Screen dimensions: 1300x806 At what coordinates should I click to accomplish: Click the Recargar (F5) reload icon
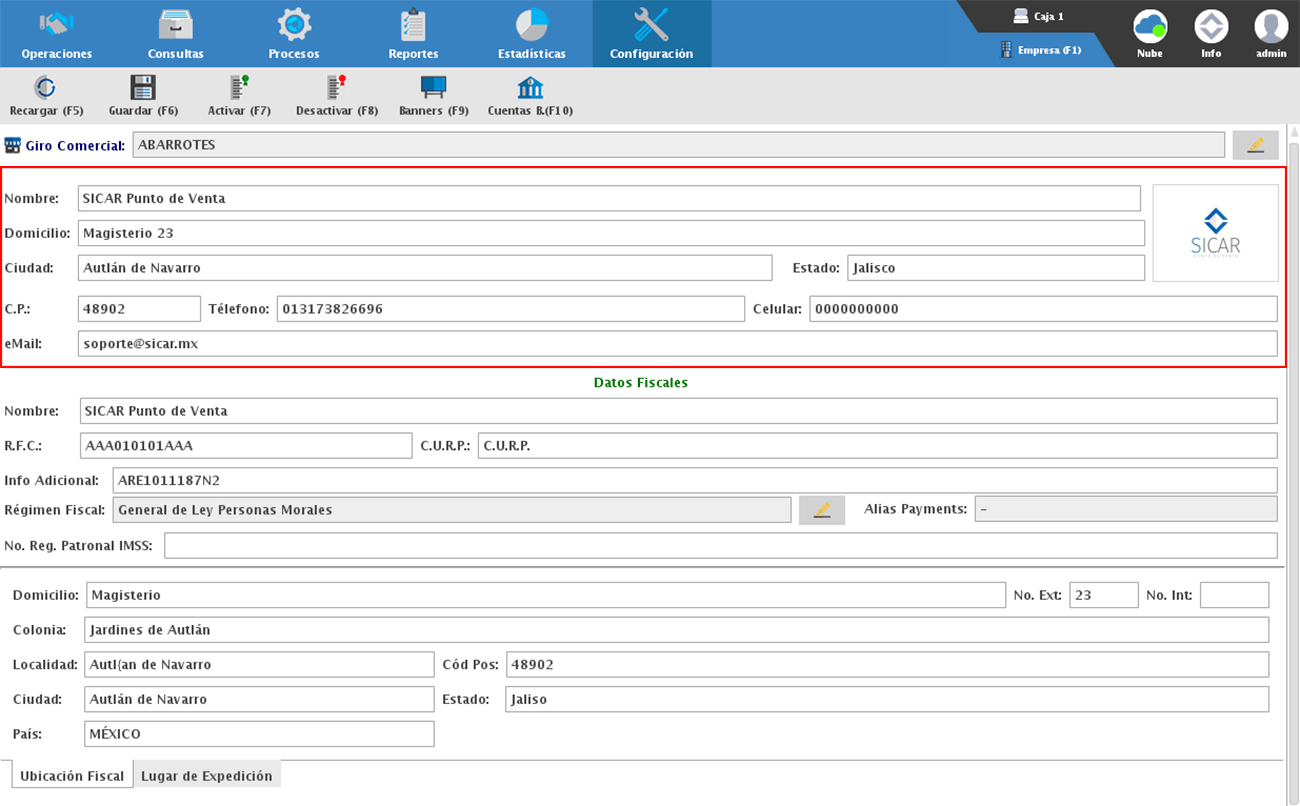coord(45,88)
